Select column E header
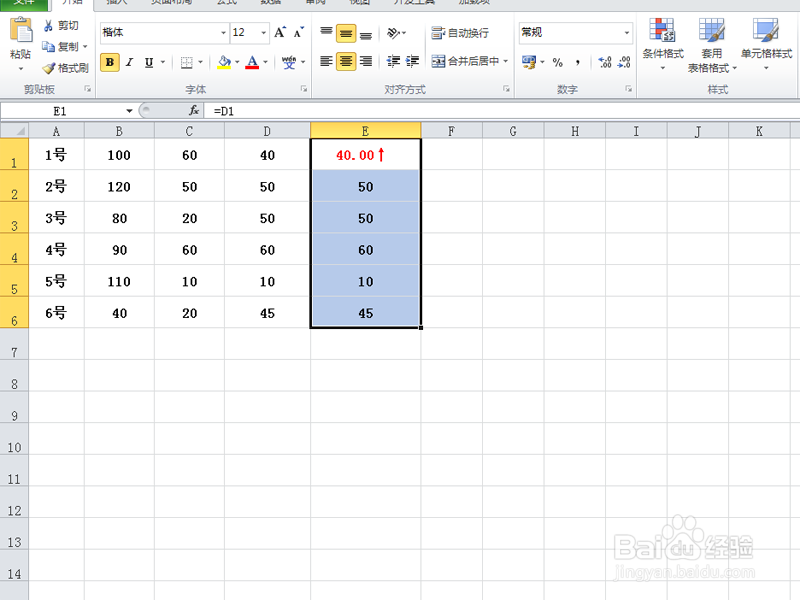Image resolution: width=800 pixels, height=600 pixels. pos(365,131)
